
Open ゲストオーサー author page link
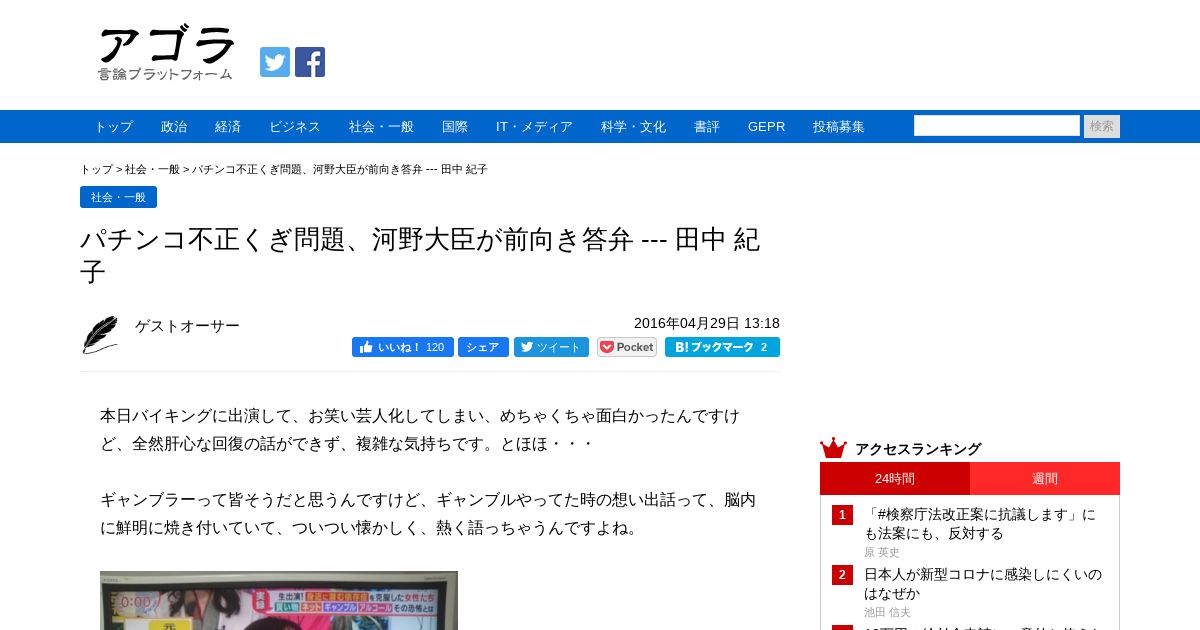[x=187, y=326]
